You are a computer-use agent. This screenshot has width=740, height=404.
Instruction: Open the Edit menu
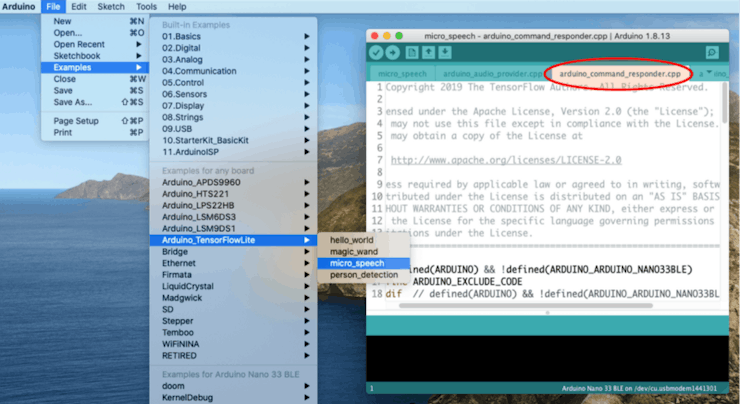click(x=78, y=7)
